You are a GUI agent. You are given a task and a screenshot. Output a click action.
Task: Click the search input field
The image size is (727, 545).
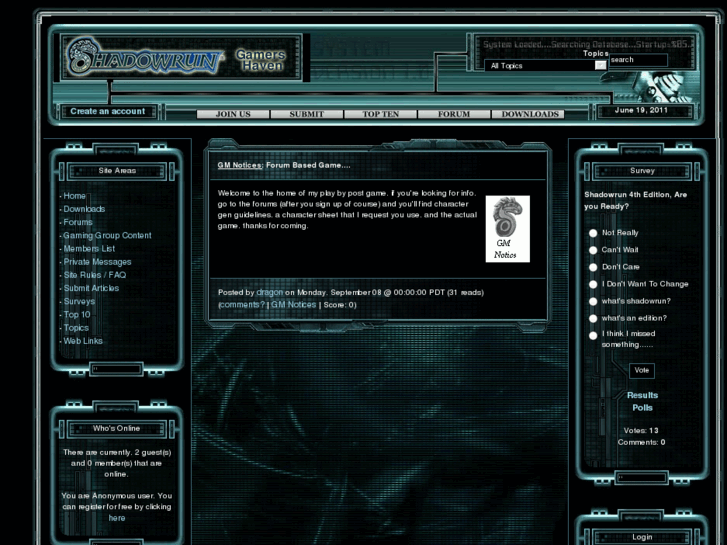638,60
